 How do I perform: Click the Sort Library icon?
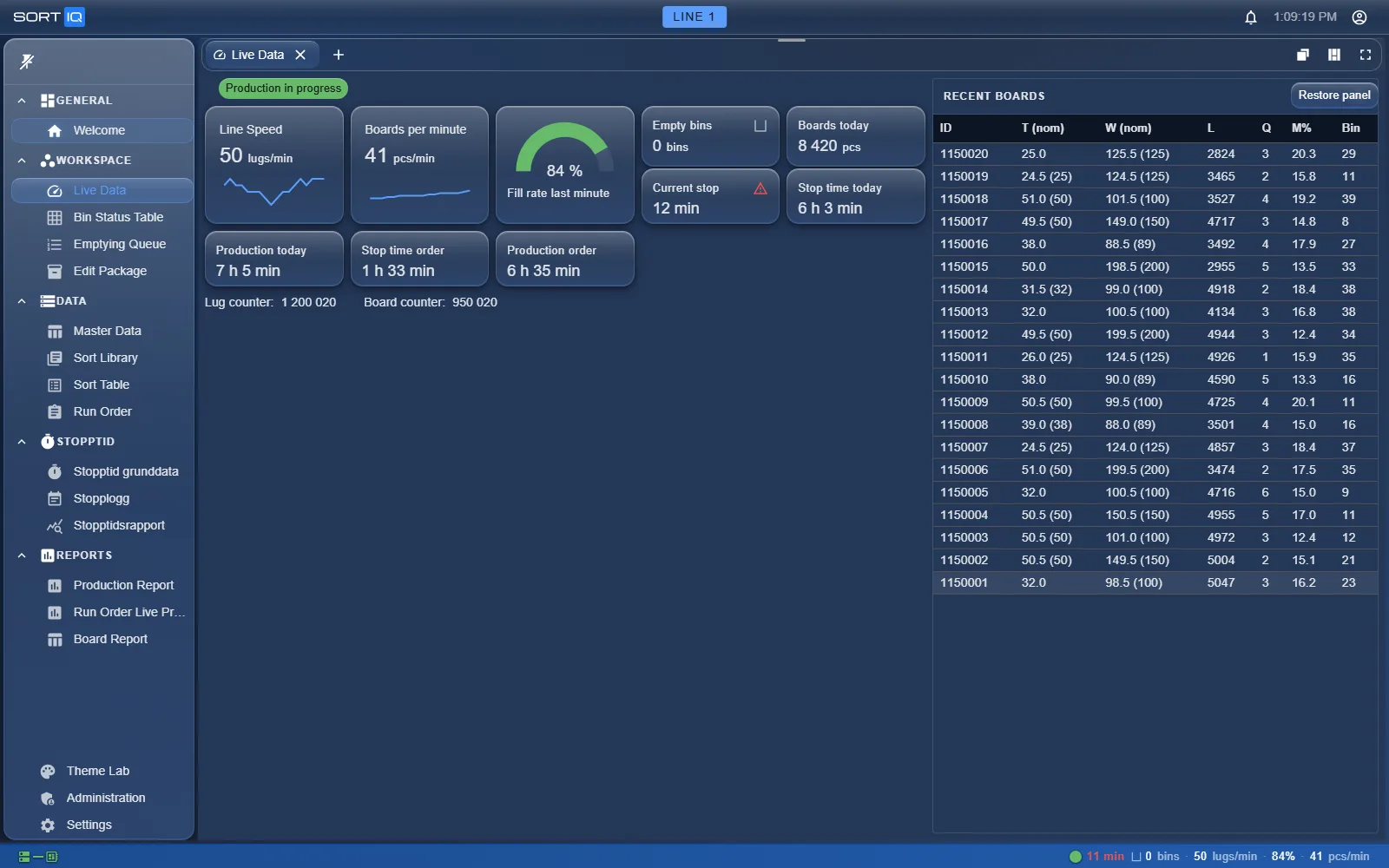tap(55, 358)
